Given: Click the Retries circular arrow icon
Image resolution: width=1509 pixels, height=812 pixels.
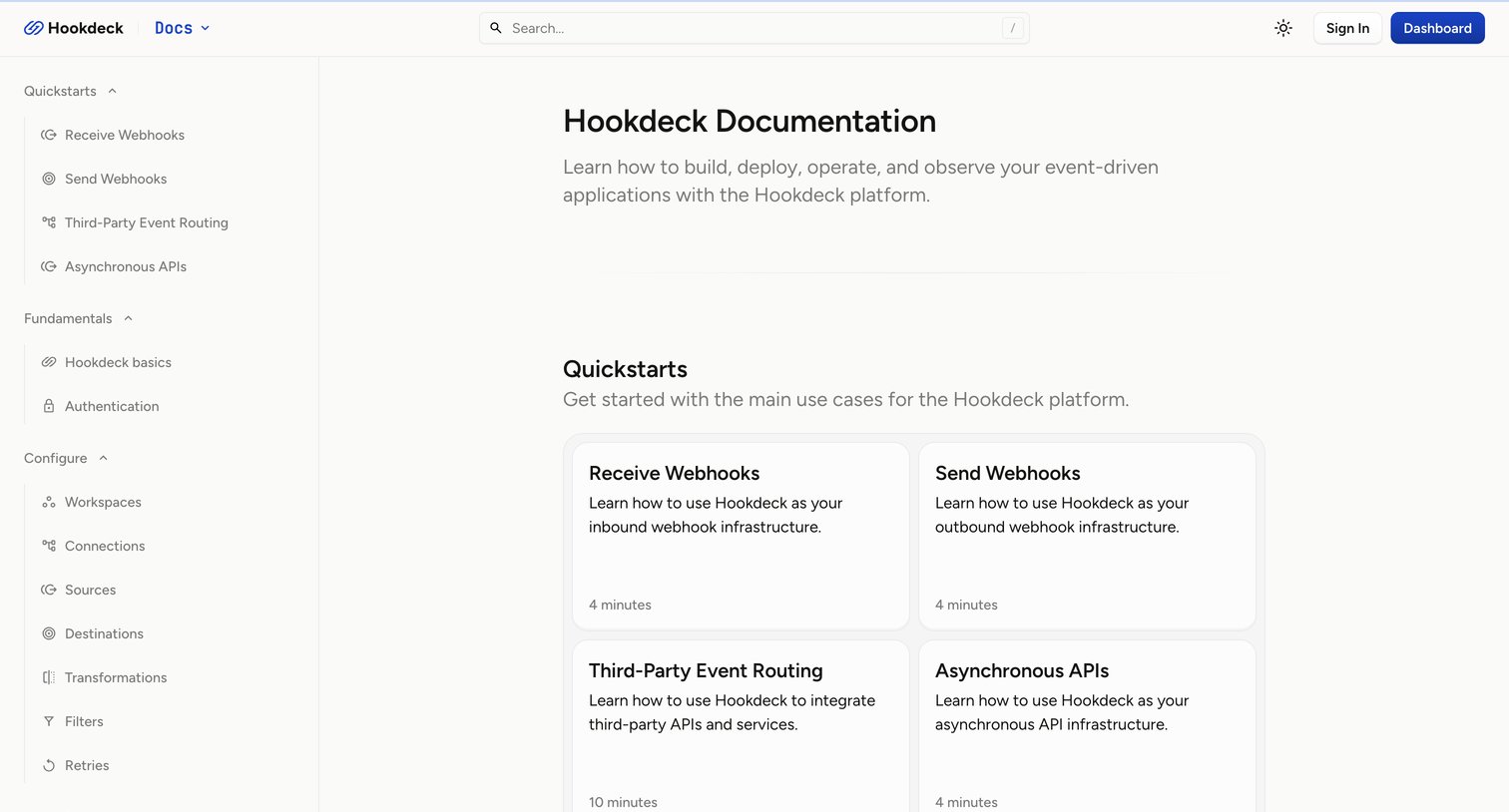Looking at the screenshot, I should click(49, 765).
